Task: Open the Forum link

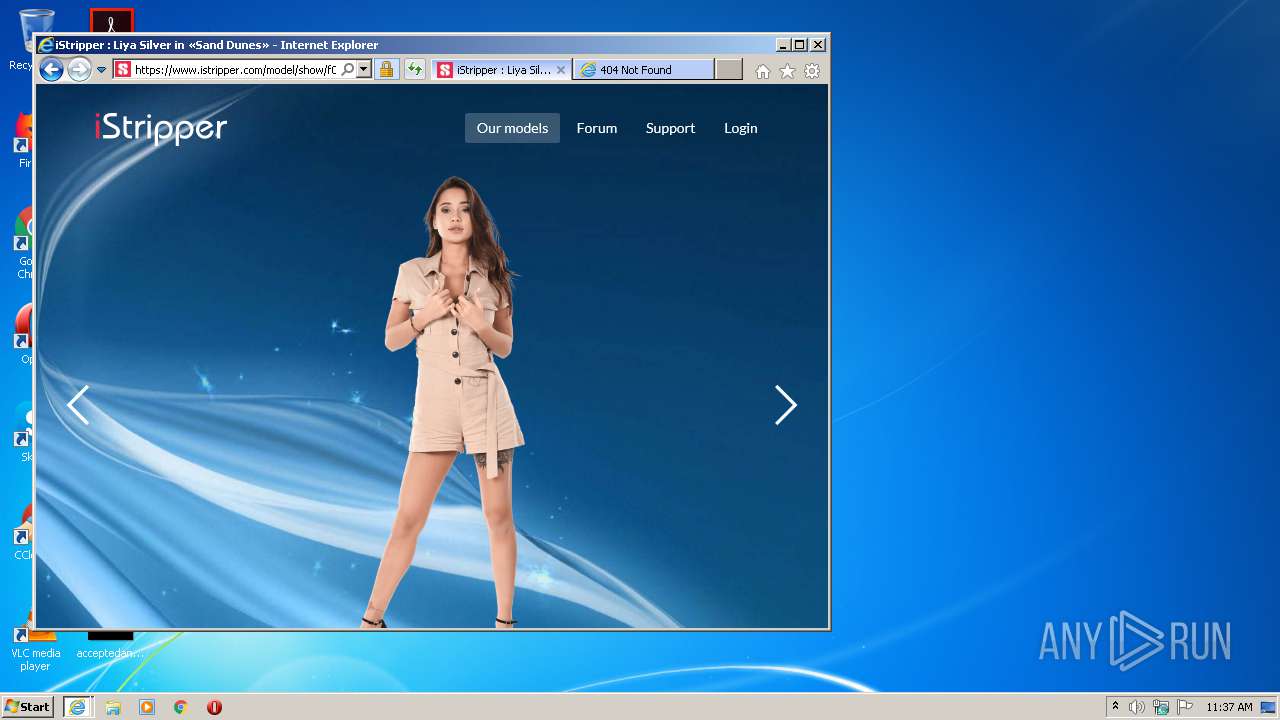Action: [597, 128]
